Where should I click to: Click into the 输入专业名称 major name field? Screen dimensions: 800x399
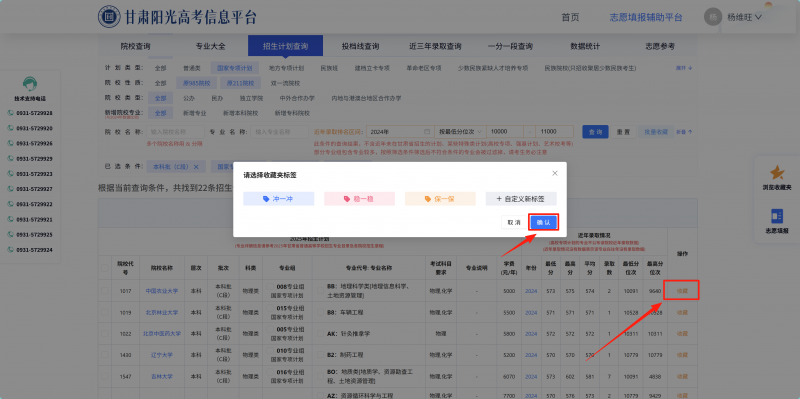(280, 132)
